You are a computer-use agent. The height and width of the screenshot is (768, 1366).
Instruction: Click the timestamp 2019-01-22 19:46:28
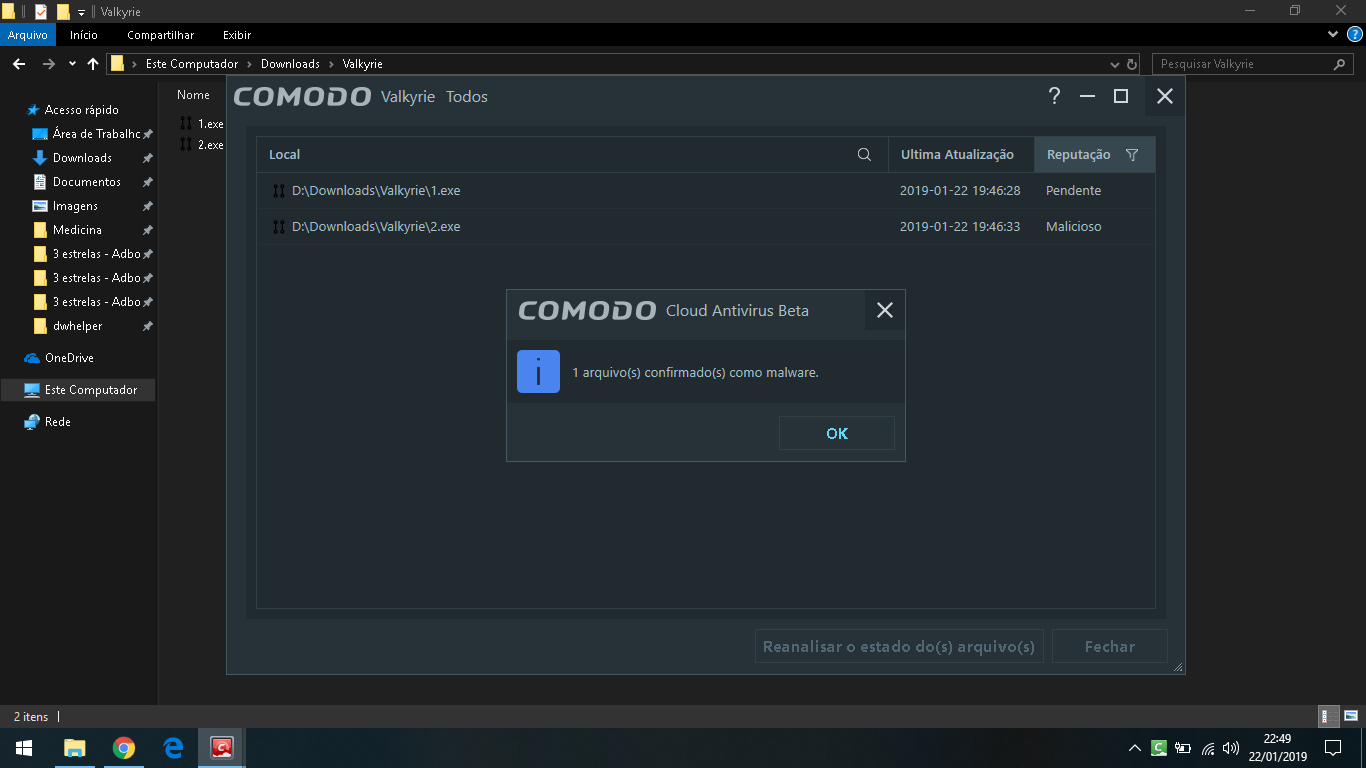pyautogui.click(x=960, y=191)
